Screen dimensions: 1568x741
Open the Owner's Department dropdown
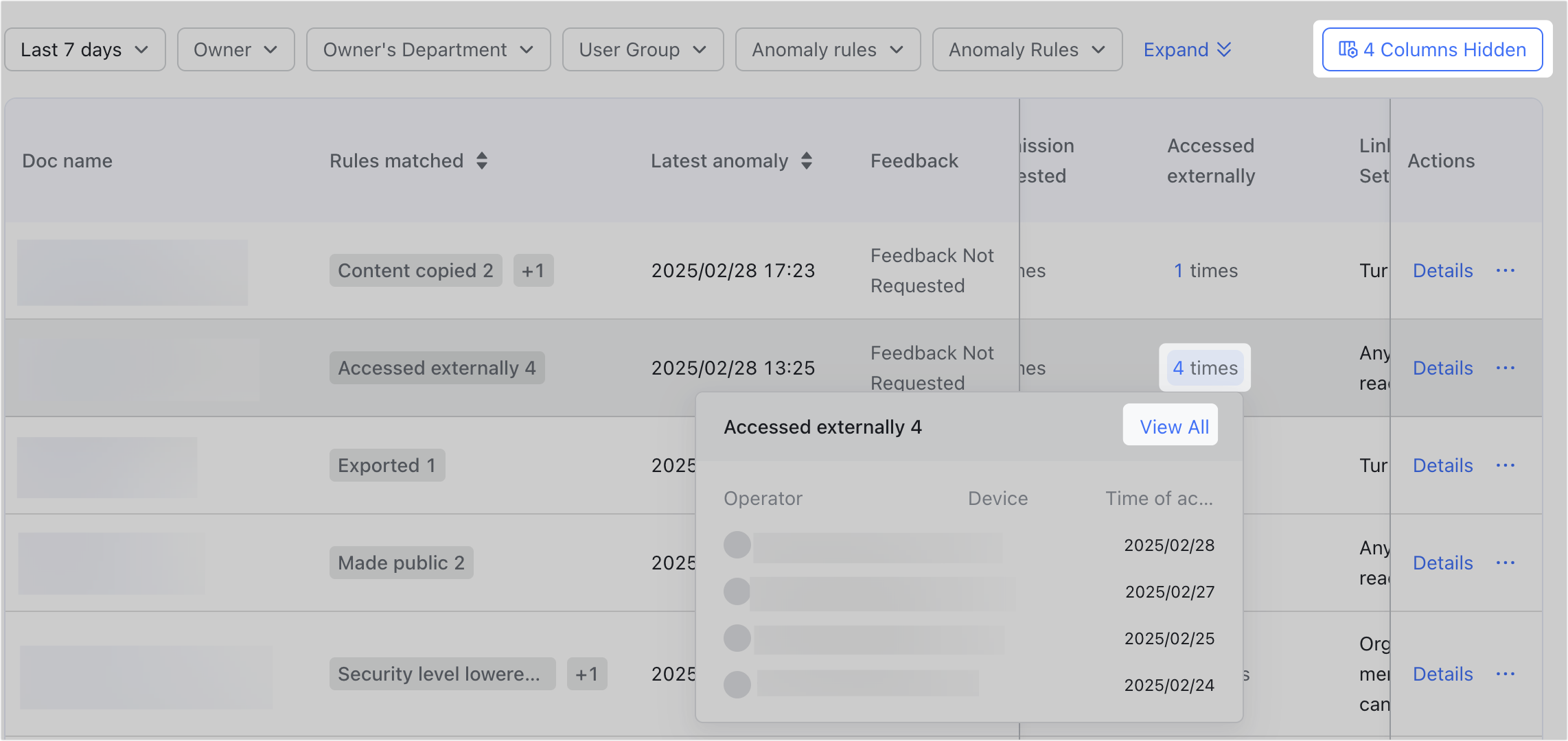point(428,49)
